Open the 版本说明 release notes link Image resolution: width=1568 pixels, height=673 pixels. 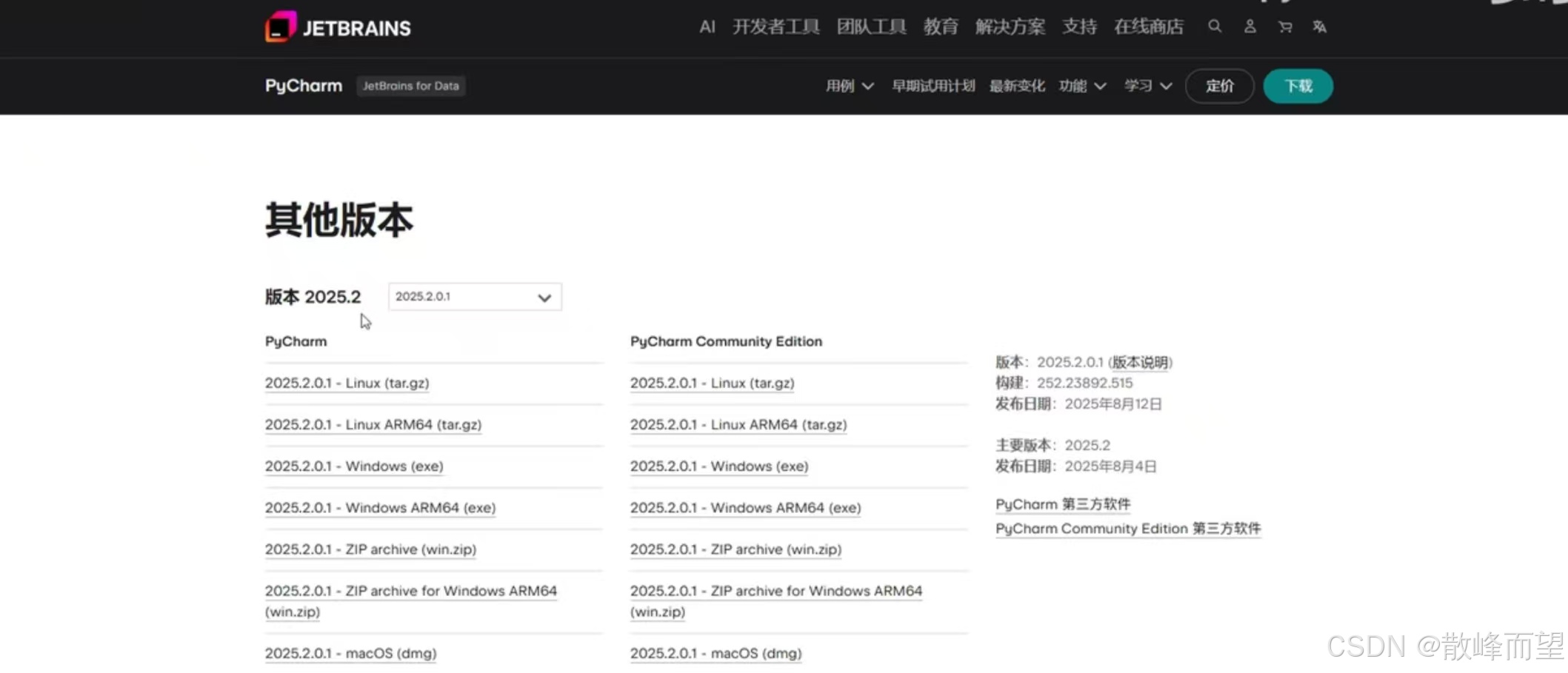pyautogui.click(x=1140, y=362)
